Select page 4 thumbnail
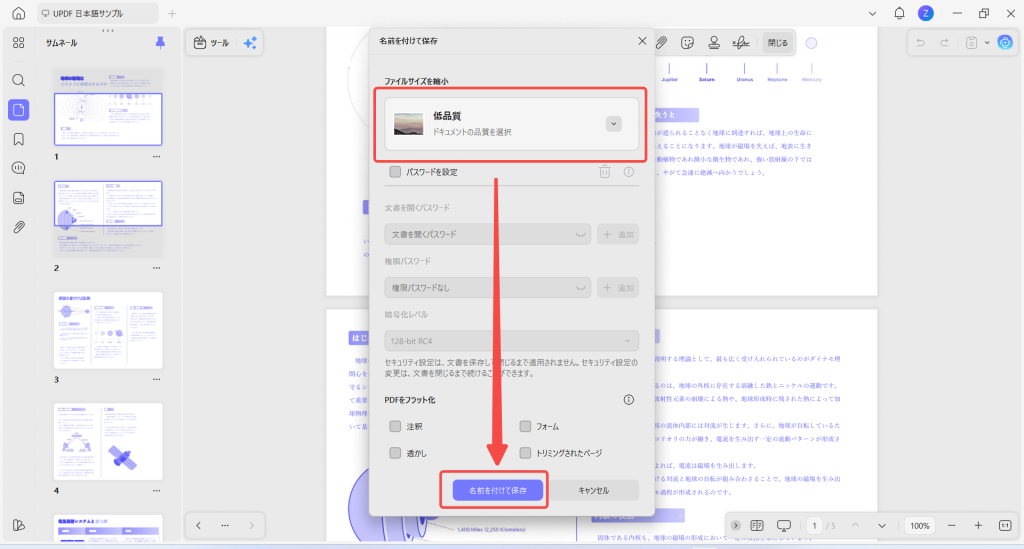This screenshot has height=549, width=1024. pos(108,442)
